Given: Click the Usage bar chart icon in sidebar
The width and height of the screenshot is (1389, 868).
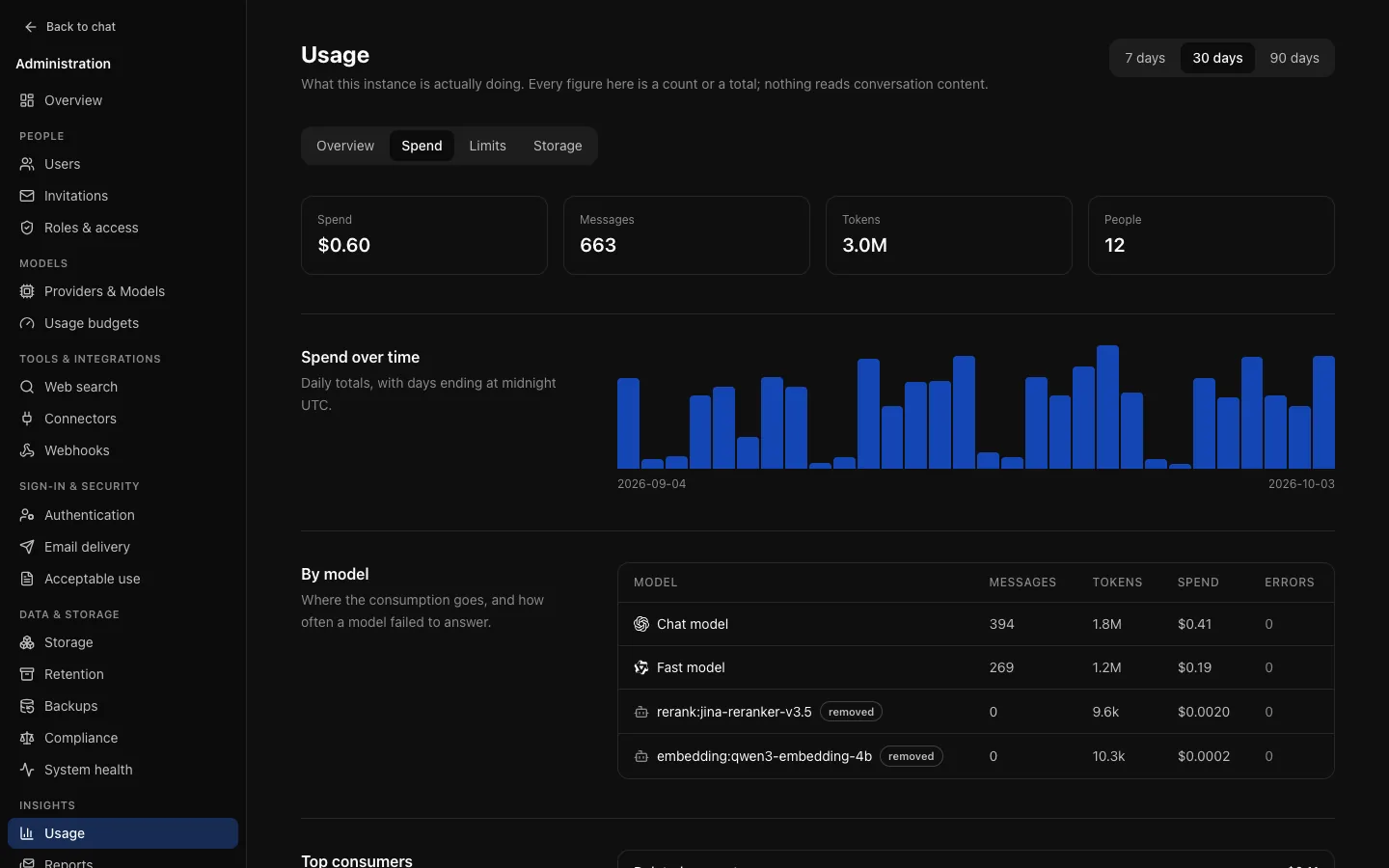Looking at the screenshot, I should coord(27,833).
